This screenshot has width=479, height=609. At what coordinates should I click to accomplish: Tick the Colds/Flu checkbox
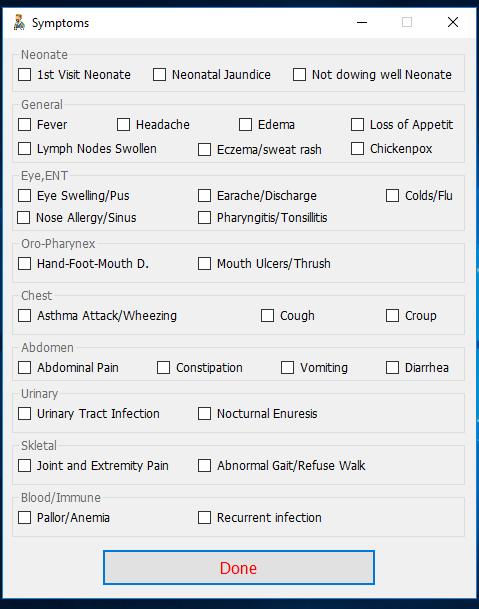pyautogui.click(x=392, y=196)
